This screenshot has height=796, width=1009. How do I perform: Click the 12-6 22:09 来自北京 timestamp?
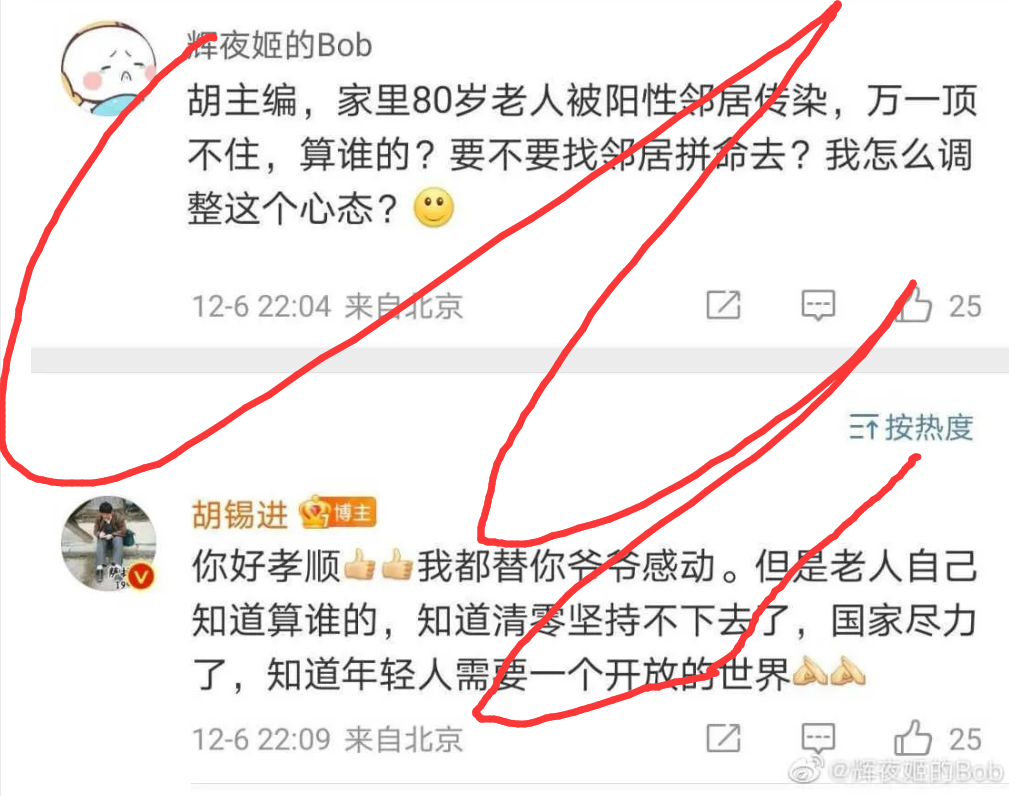point(328,739)
